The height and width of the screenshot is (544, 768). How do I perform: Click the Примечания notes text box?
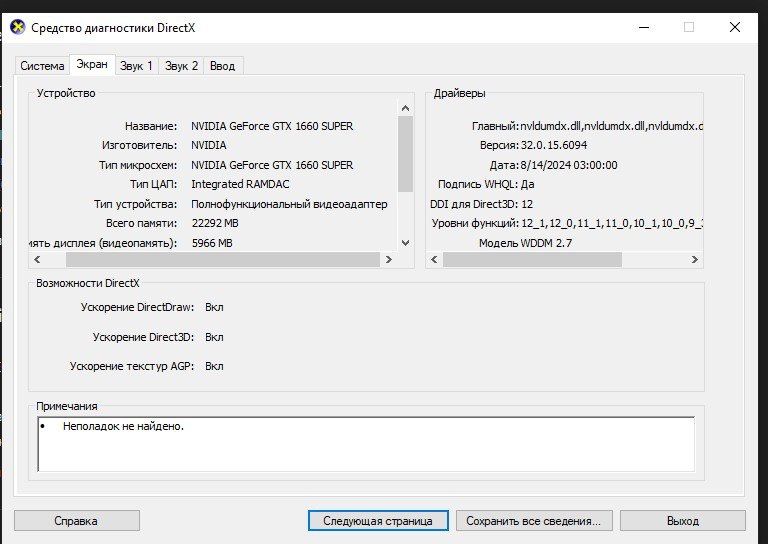pos(366,444)
